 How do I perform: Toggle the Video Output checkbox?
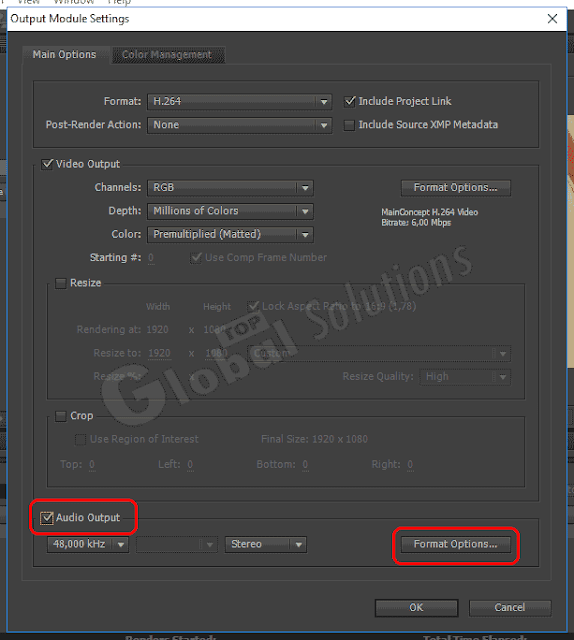click(x=47, y=164)
